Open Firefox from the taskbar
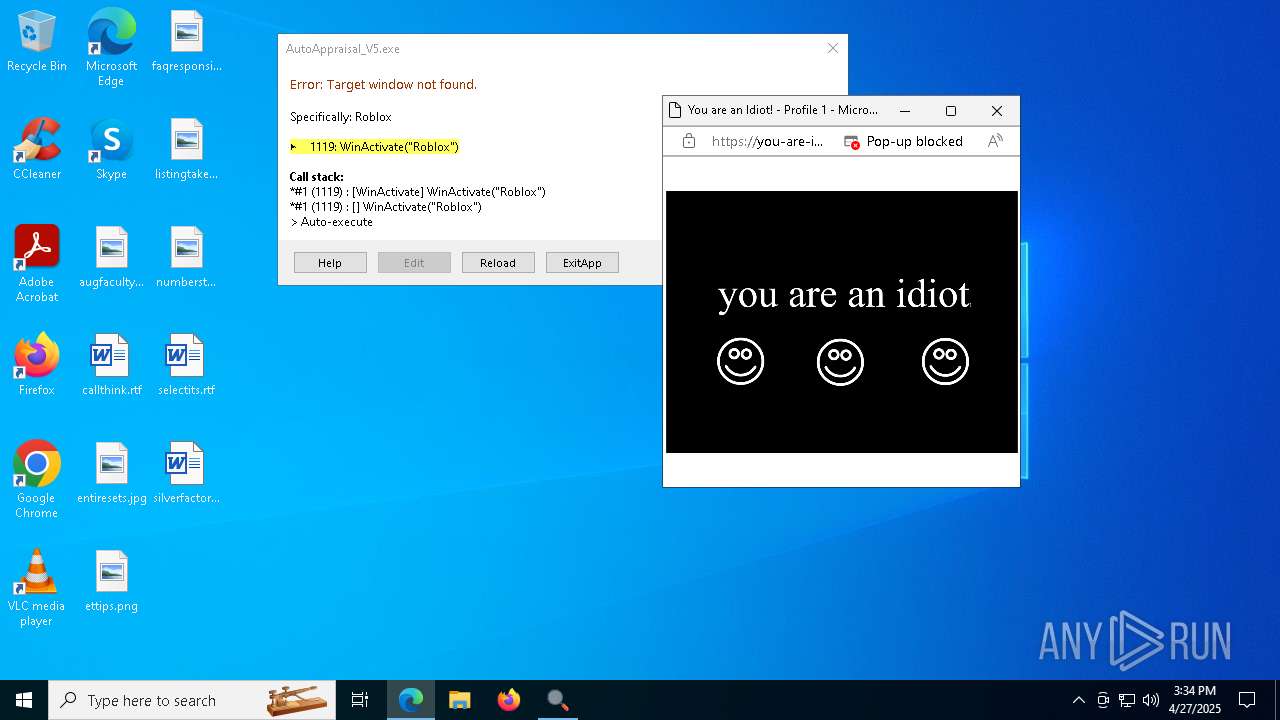The height and width of the screenshot is (720, 1280). point(509,700)
